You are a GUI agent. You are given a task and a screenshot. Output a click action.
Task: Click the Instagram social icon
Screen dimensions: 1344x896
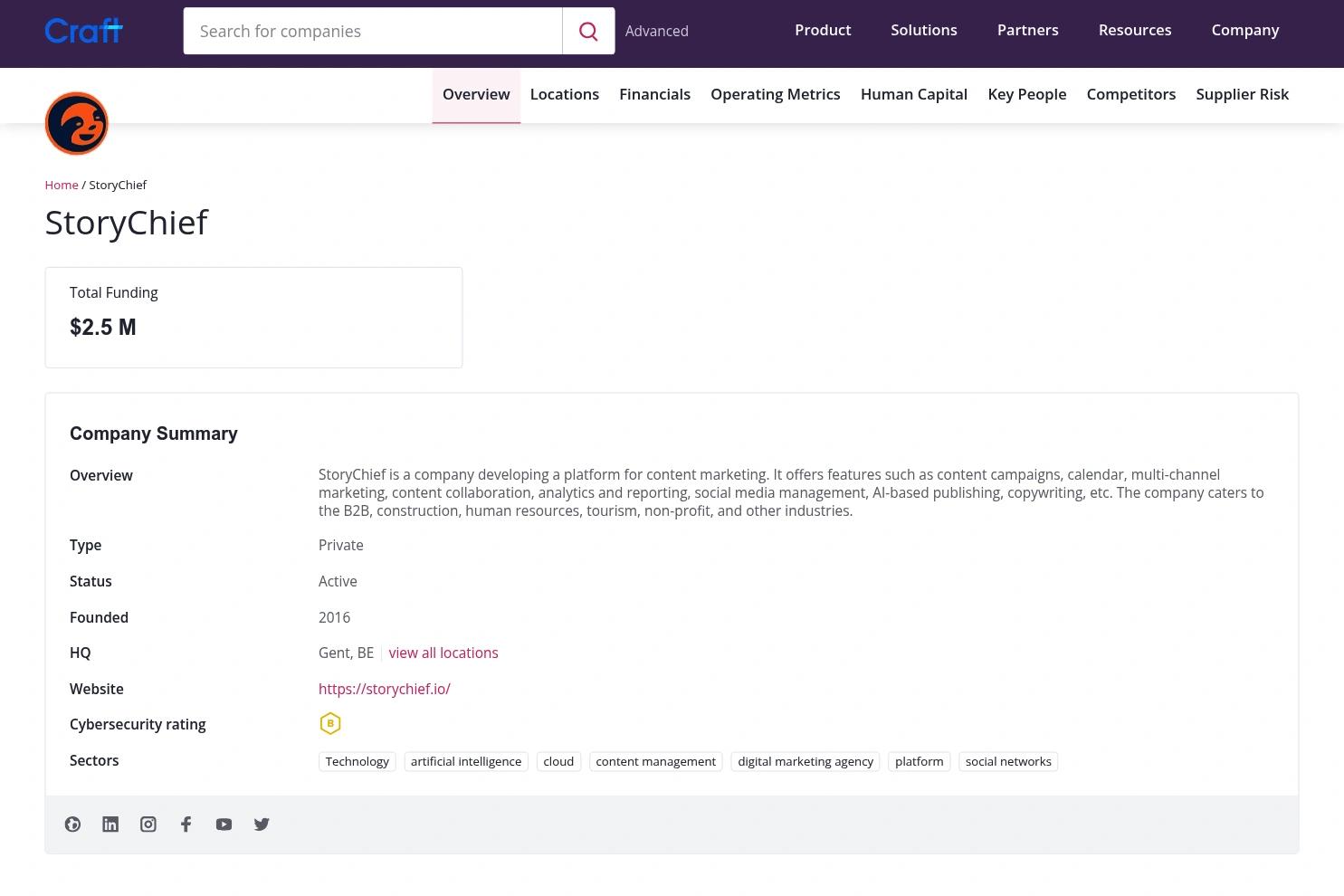(148, 824)
